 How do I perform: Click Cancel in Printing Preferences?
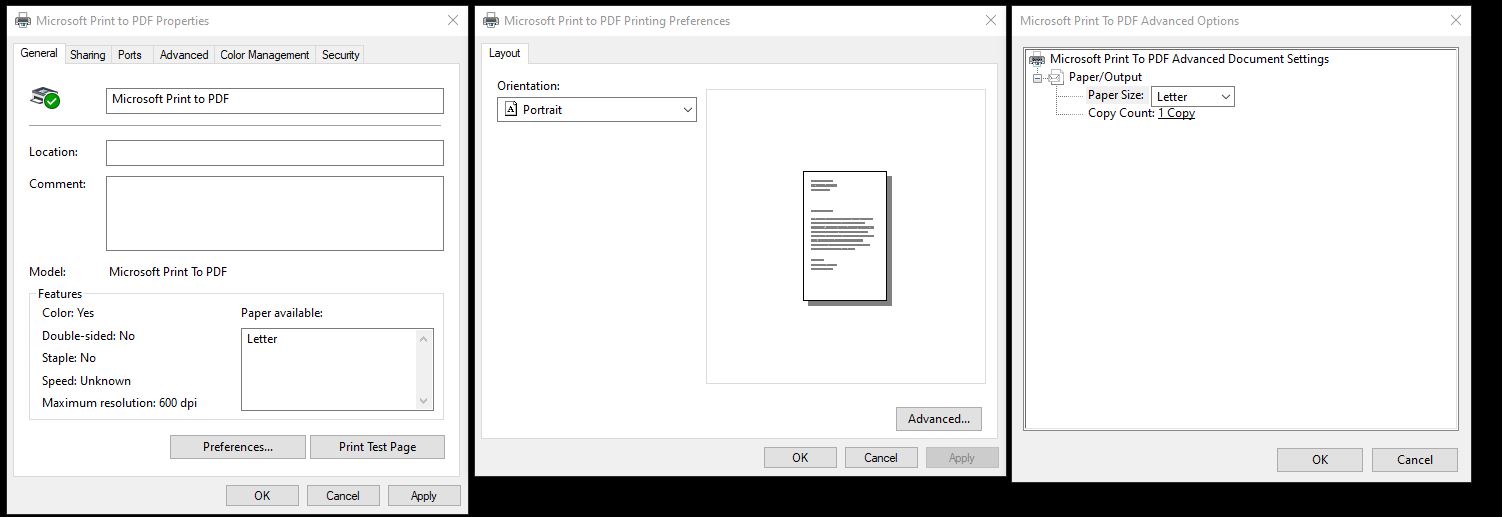[881, 457]
